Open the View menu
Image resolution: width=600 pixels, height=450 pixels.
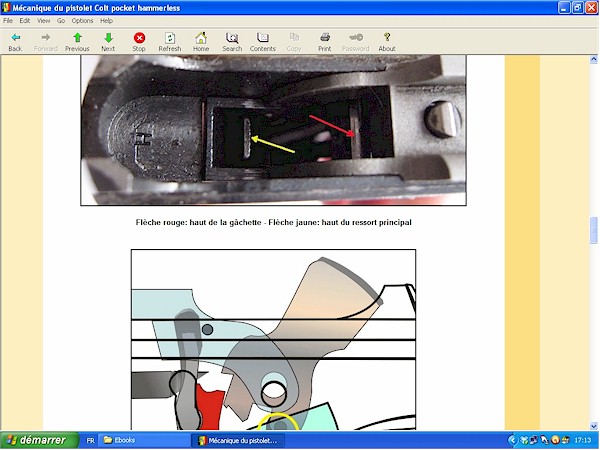pyautogui.click(x=44, y=21)
